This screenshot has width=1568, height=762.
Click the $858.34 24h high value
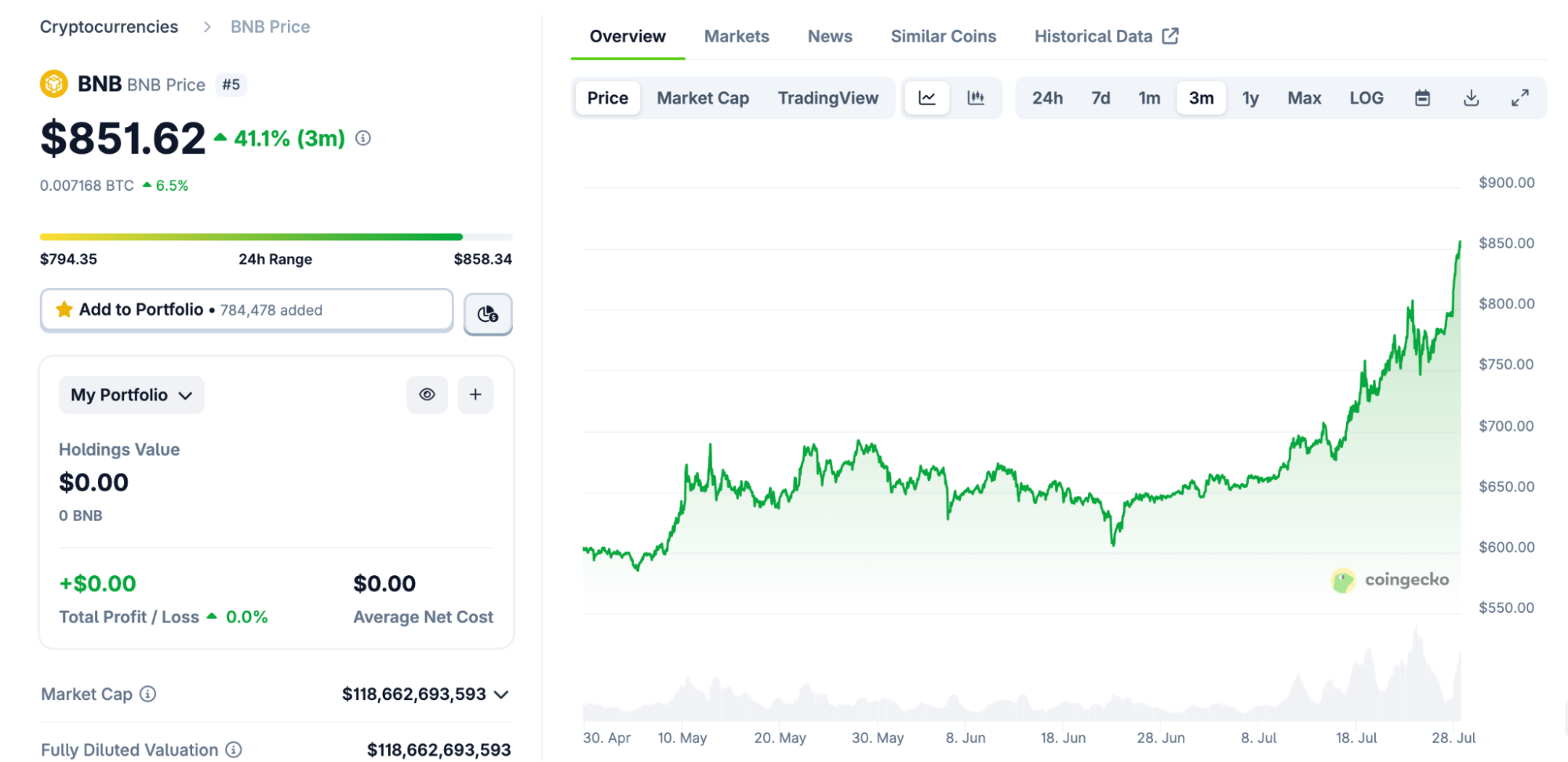pos(483,260)
